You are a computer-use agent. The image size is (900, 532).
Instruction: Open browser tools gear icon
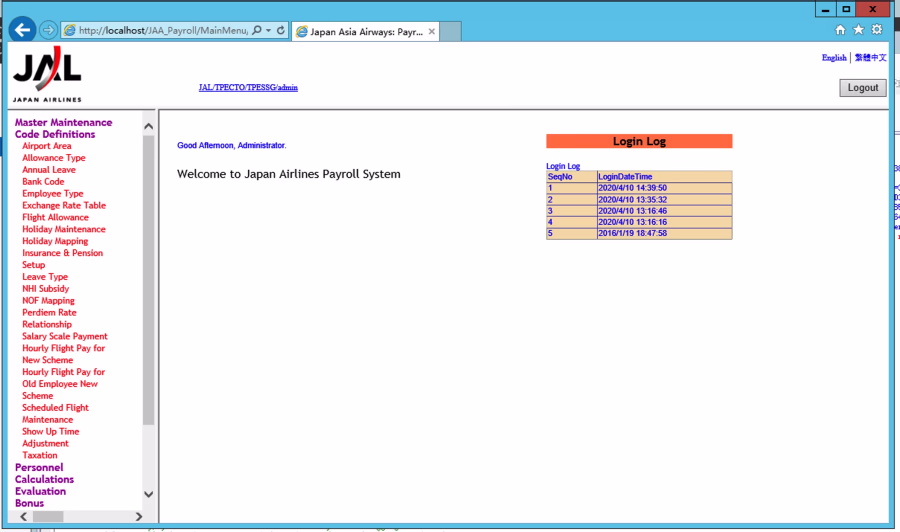click(x=877, y=30)
